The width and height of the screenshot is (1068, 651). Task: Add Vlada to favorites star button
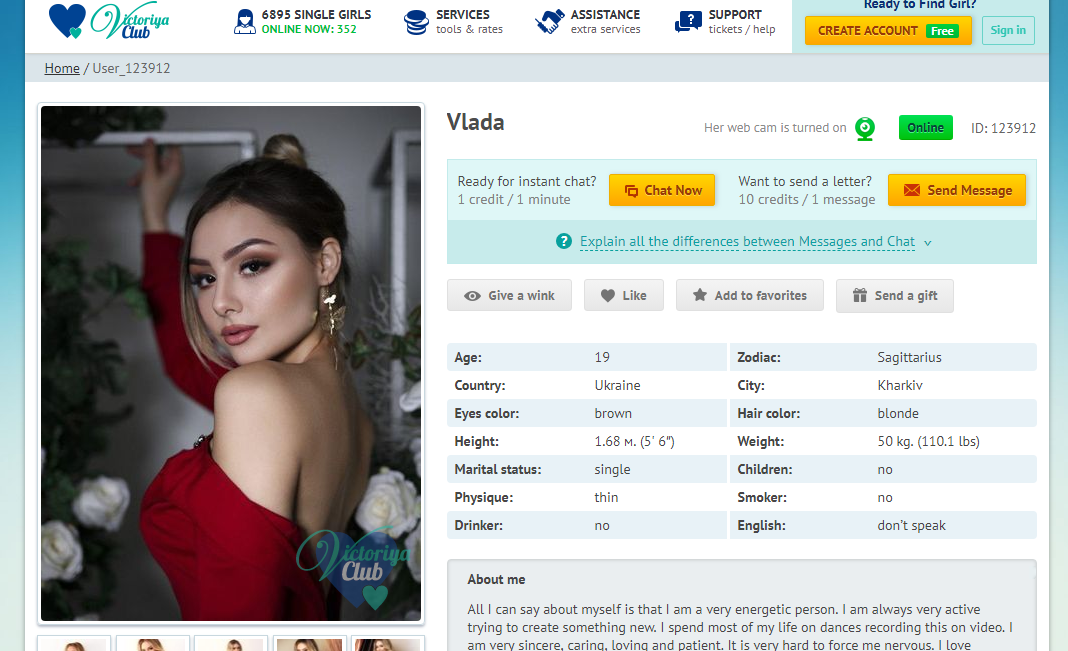point(750,296)
